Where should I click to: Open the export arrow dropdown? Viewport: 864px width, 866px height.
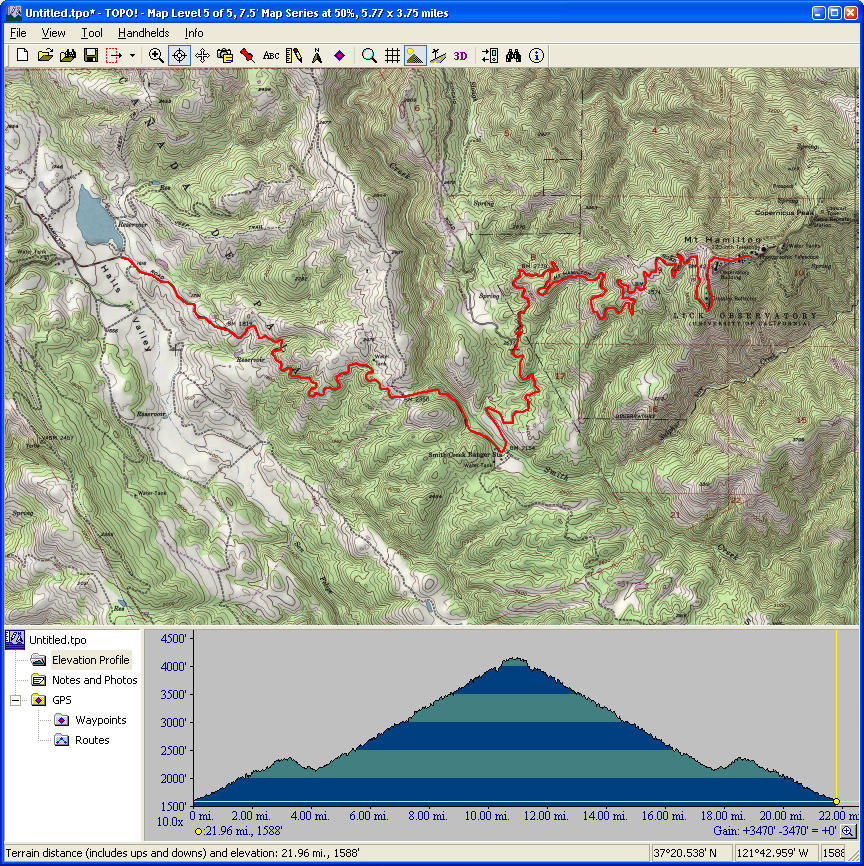[x=132, y=56]
